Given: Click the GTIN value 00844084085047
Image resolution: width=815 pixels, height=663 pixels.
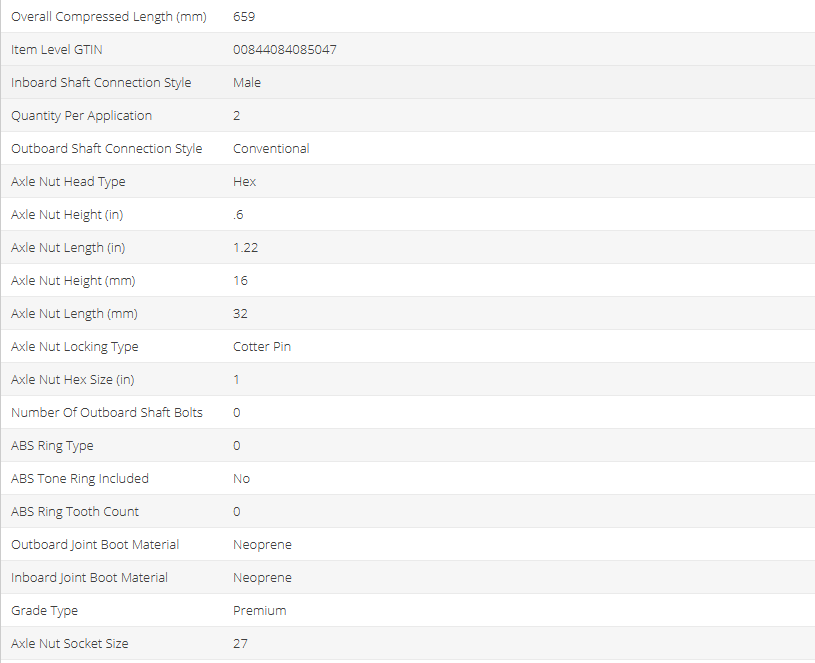Looking at the screenshot, I should pyautogui.click(x=284, y=50).
